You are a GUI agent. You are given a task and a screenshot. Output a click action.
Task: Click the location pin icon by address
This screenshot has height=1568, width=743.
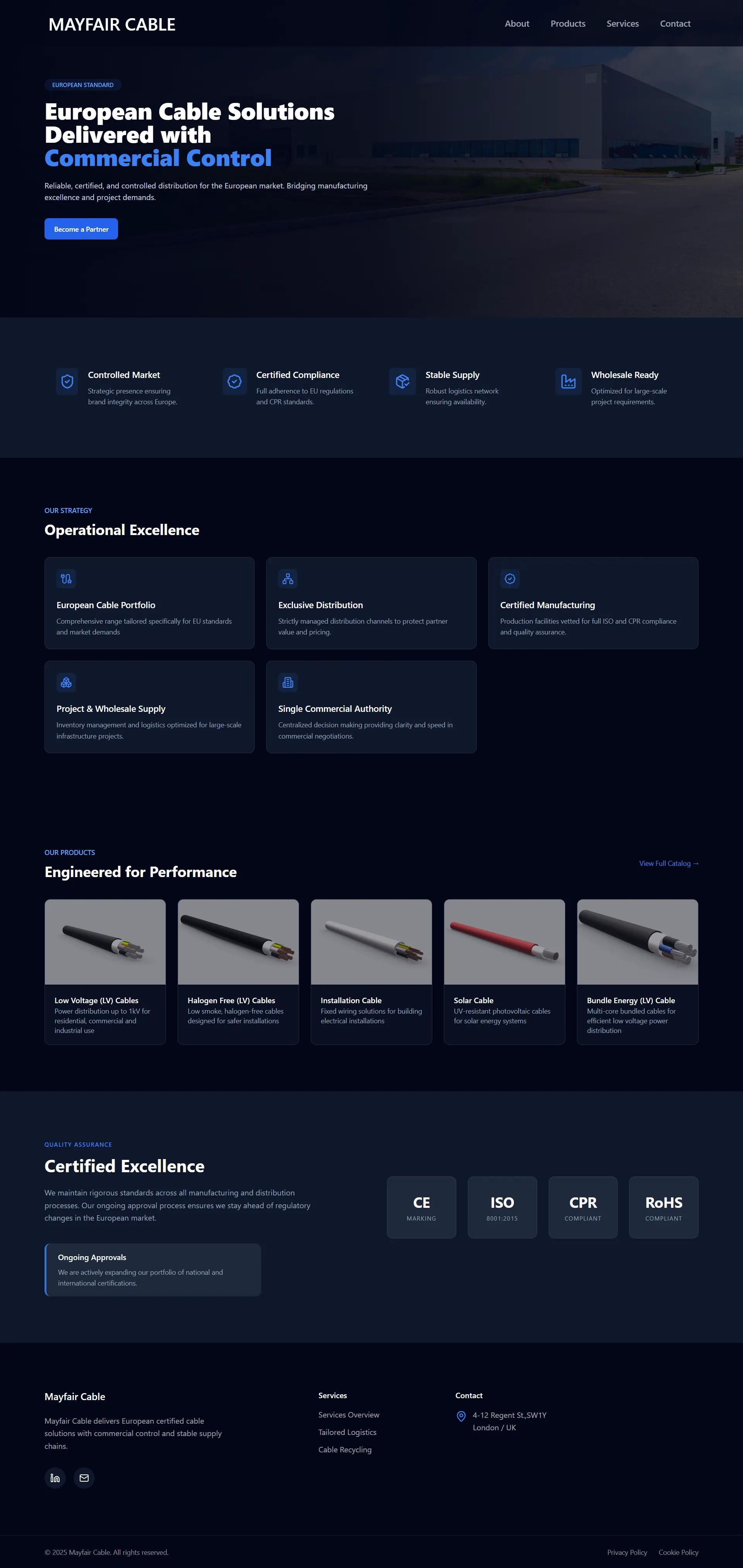(x=461, y=1416)
